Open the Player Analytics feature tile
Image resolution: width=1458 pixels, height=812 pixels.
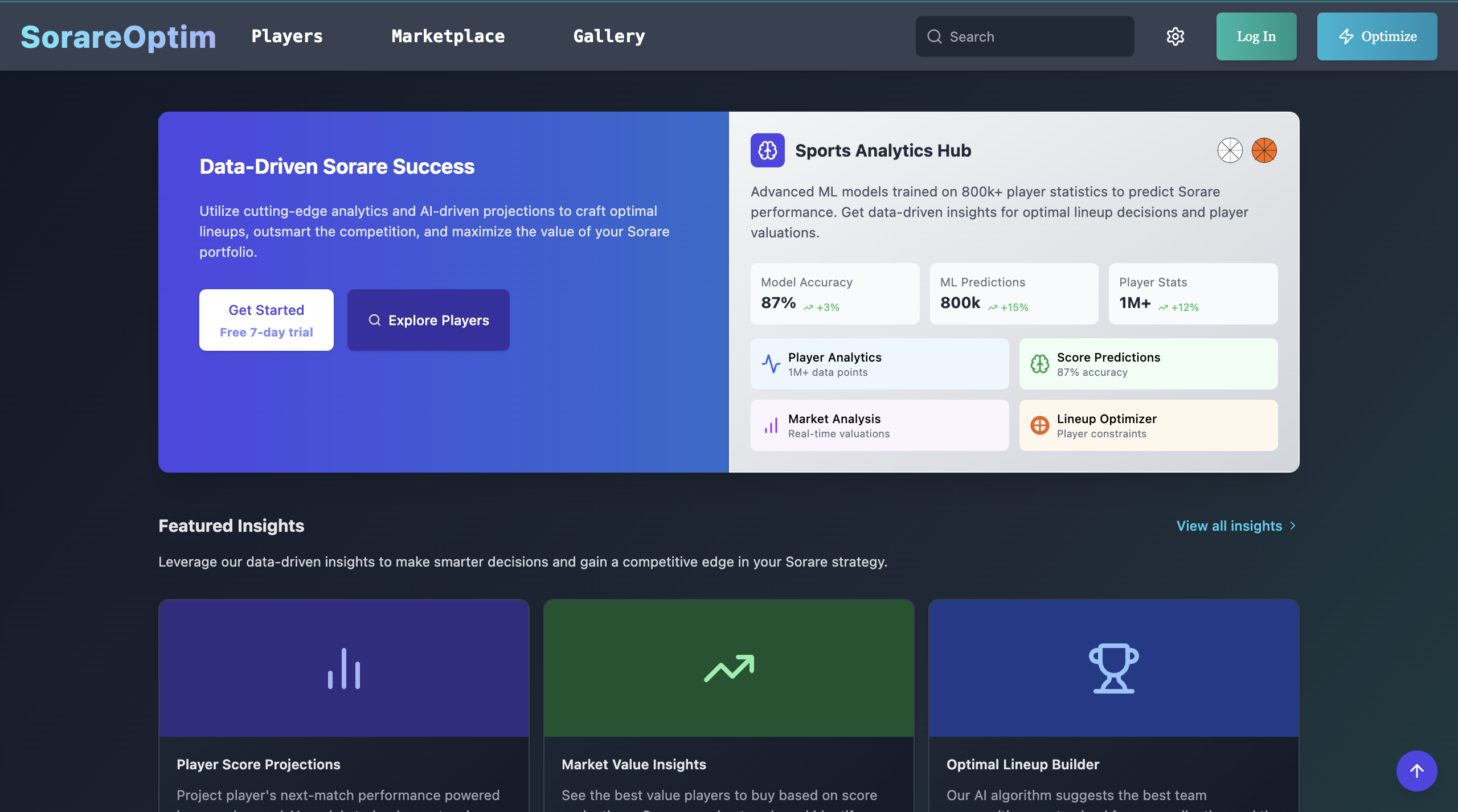click(879, 364)
